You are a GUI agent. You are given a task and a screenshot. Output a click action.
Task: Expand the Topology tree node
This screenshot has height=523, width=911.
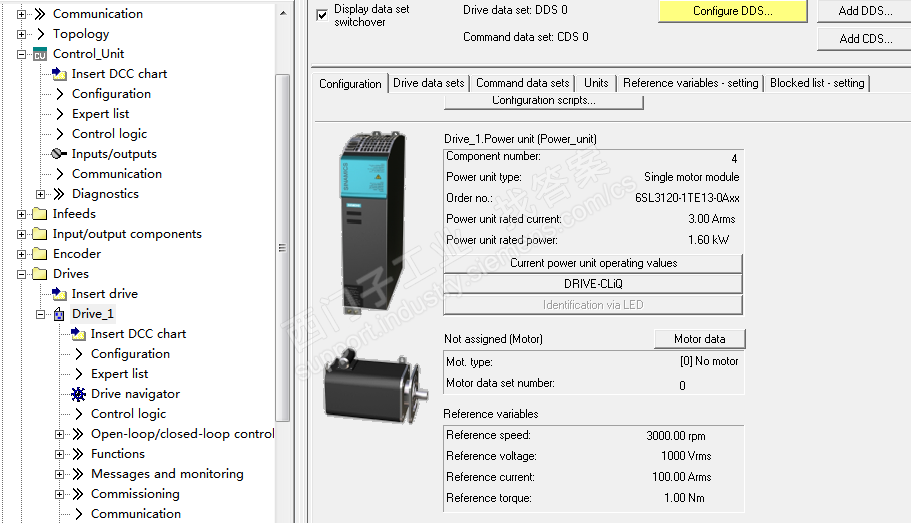tap(21, 34)
